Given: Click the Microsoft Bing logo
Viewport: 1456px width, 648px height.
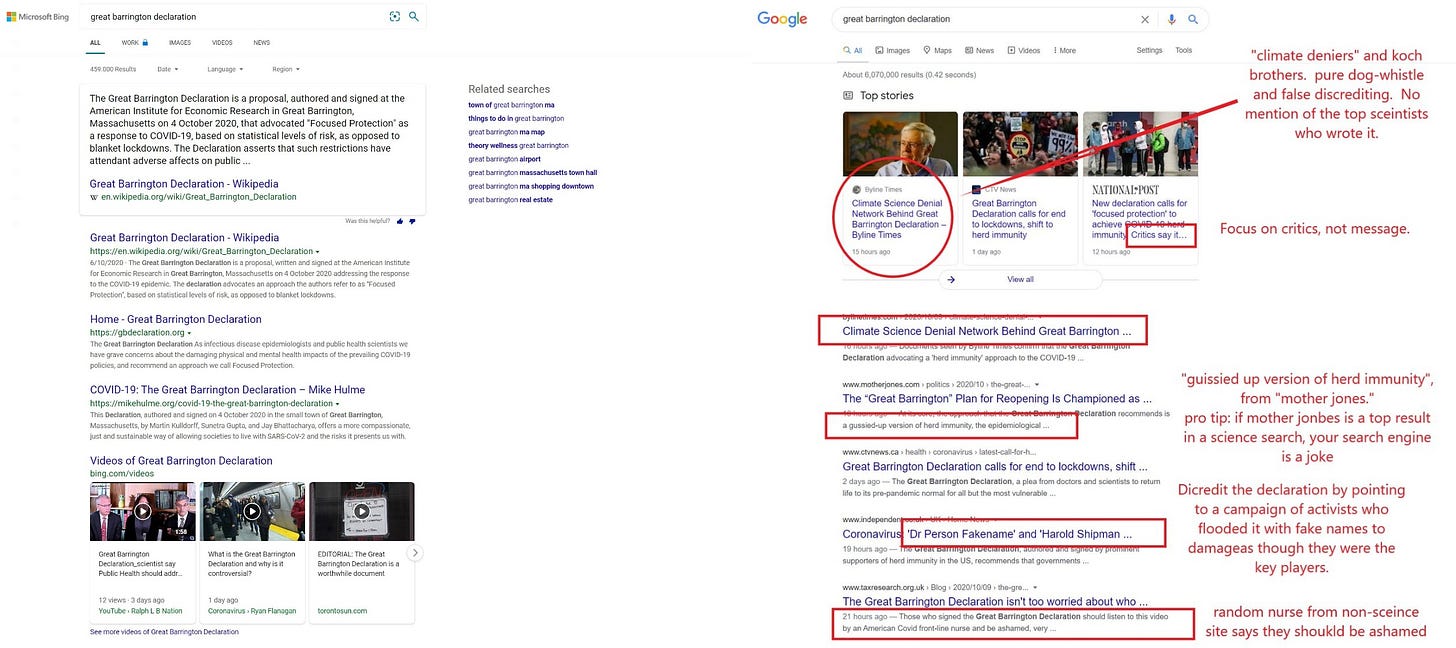Looking at the screenshot, I should tap(40, 17).
